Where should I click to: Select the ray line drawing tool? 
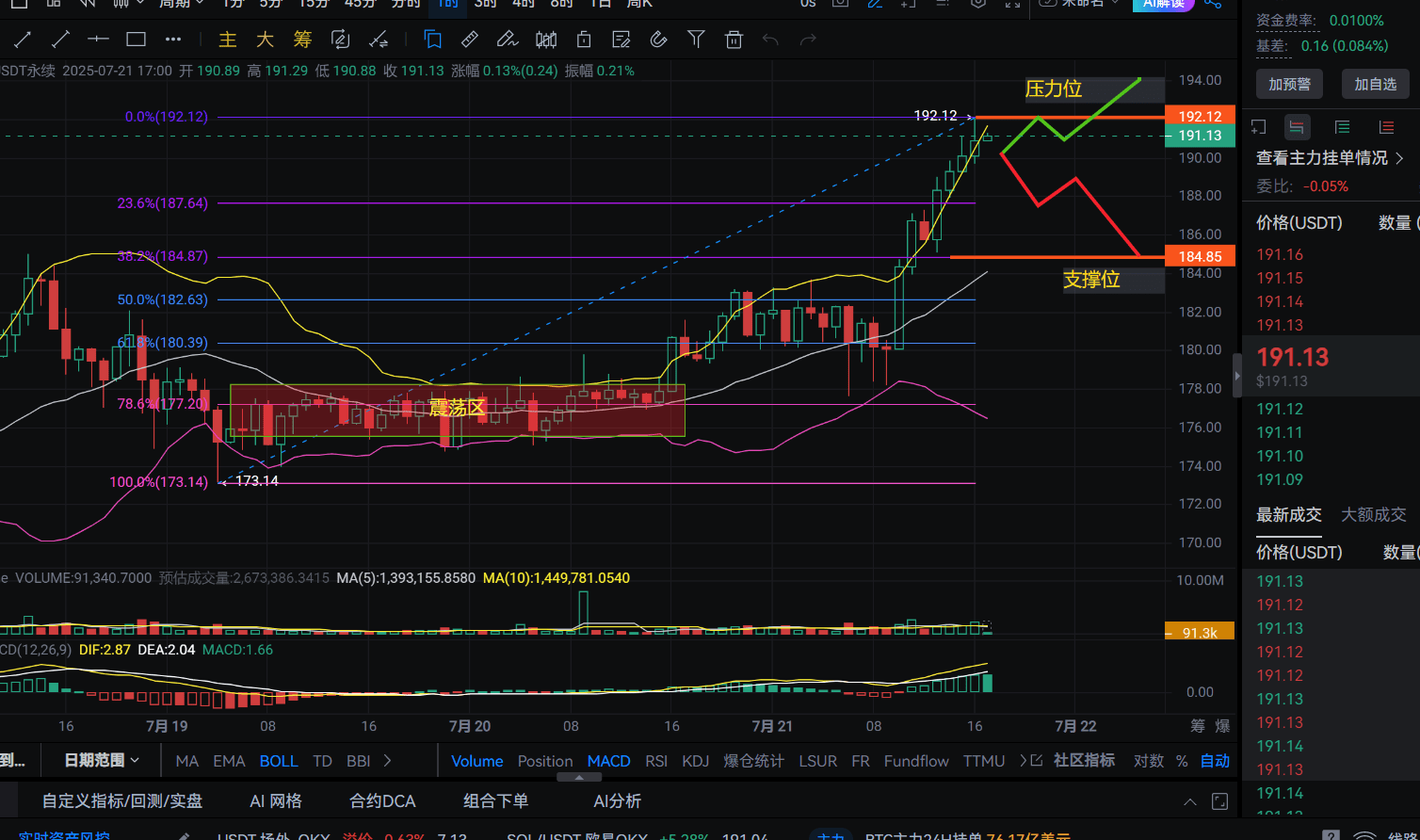pyautogui.click(x=60, y=40)
